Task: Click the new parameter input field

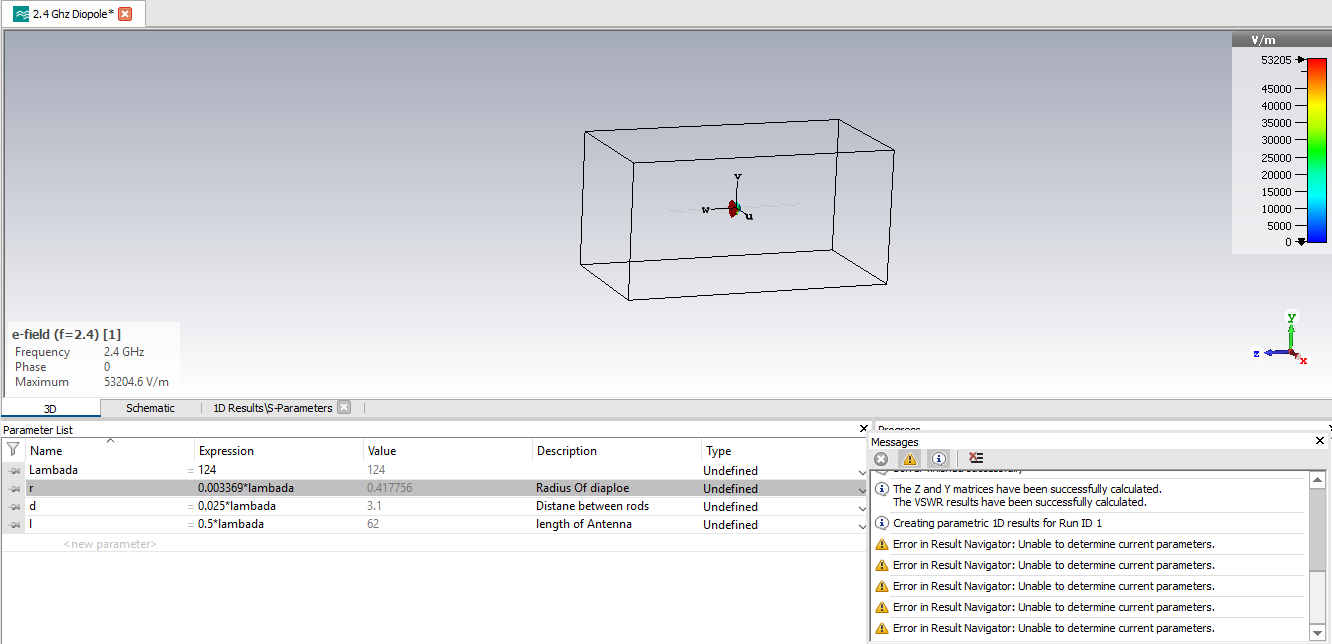Action: (x=110, y=544)
